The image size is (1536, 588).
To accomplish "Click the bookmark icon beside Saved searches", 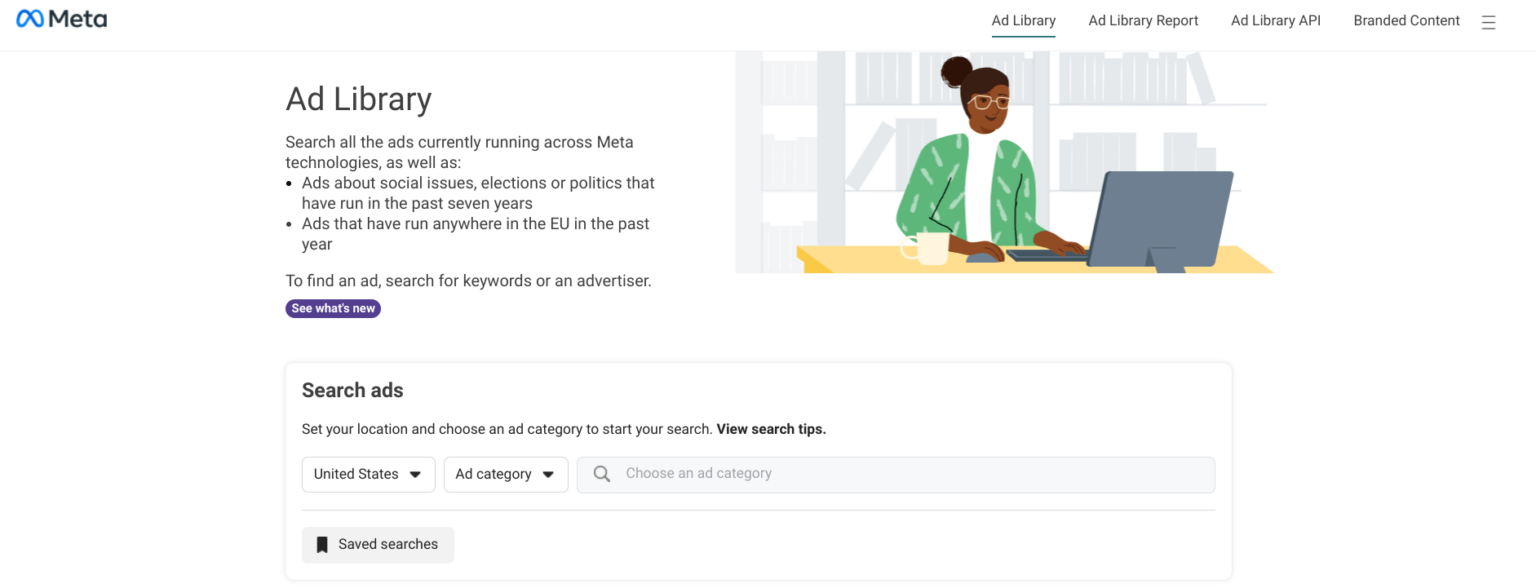I will [x=322, y=544].
